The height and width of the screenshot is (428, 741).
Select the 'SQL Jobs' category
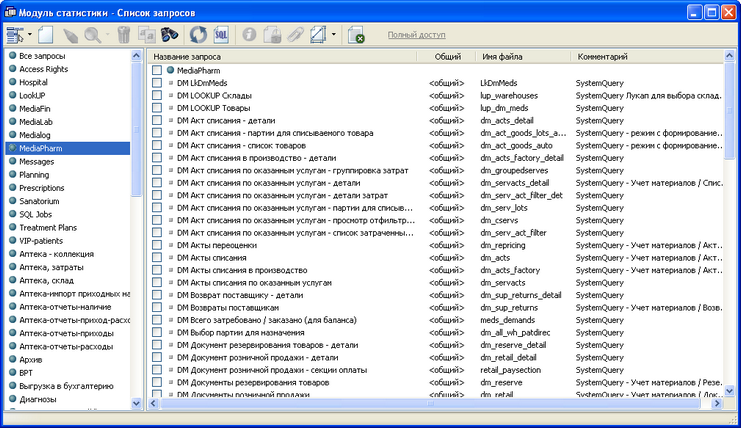point(35,214)
